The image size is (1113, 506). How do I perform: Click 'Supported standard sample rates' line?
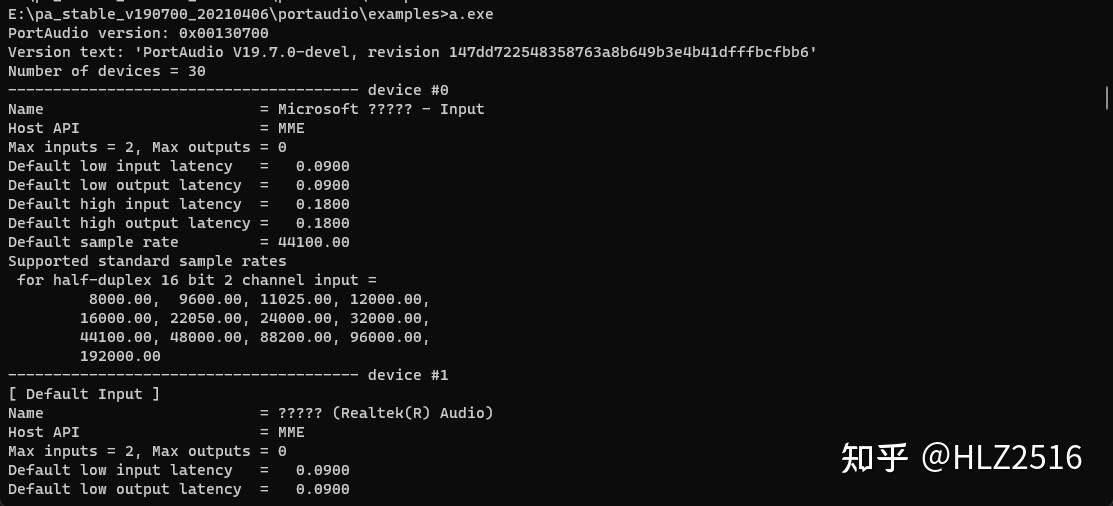[x=147, y=261]
